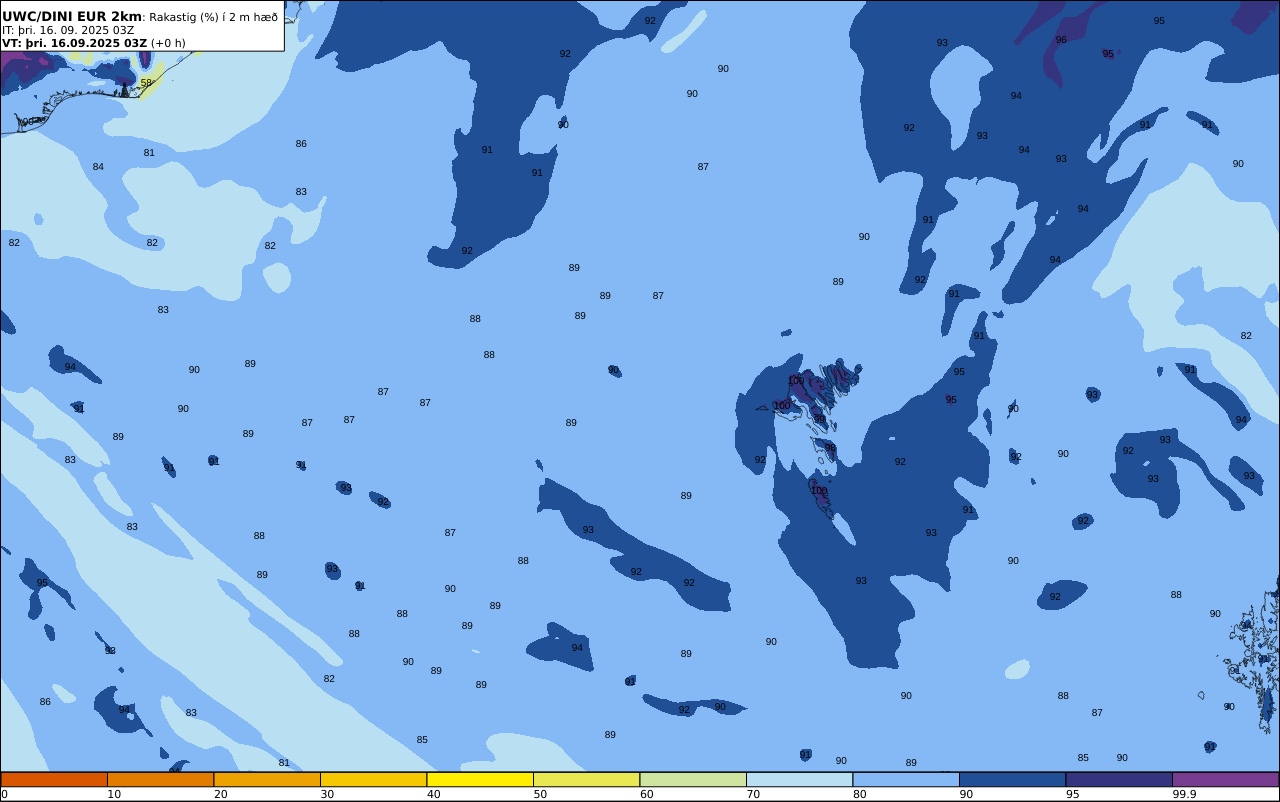Image resolution: width=1280 pixels, height=802 pixels.
Task: Click the 'Rakastig (%) í 2 m hæð' label
Action: coord(213,17)
